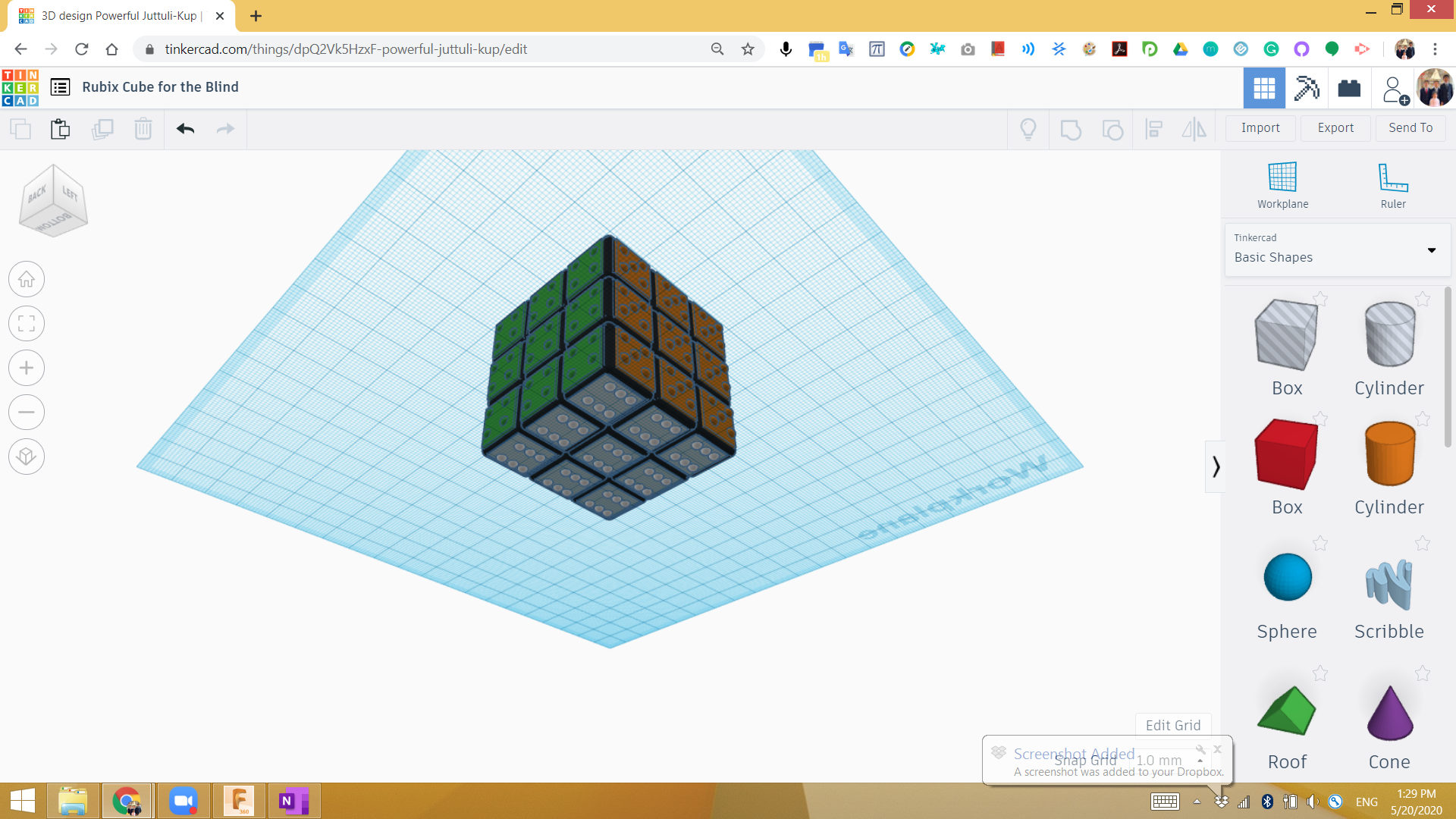The image size is (1456, 819).
Task: Click the Group shapes icon
Action: click(1071, 130)
